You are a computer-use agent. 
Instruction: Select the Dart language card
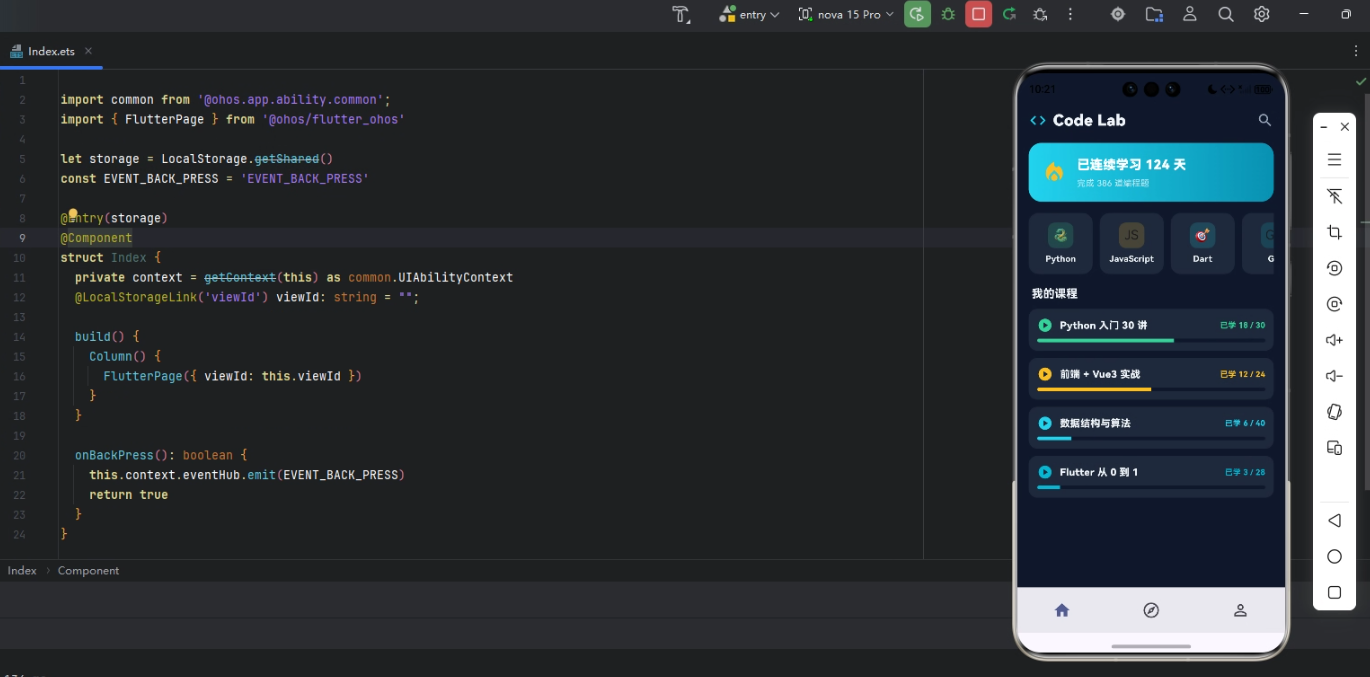(1202, 243)
